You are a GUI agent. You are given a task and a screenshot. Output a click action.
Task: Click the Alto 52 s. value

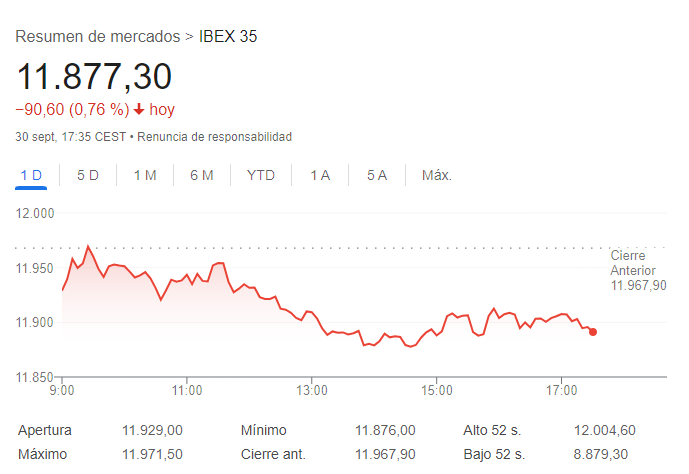(605, 430)
